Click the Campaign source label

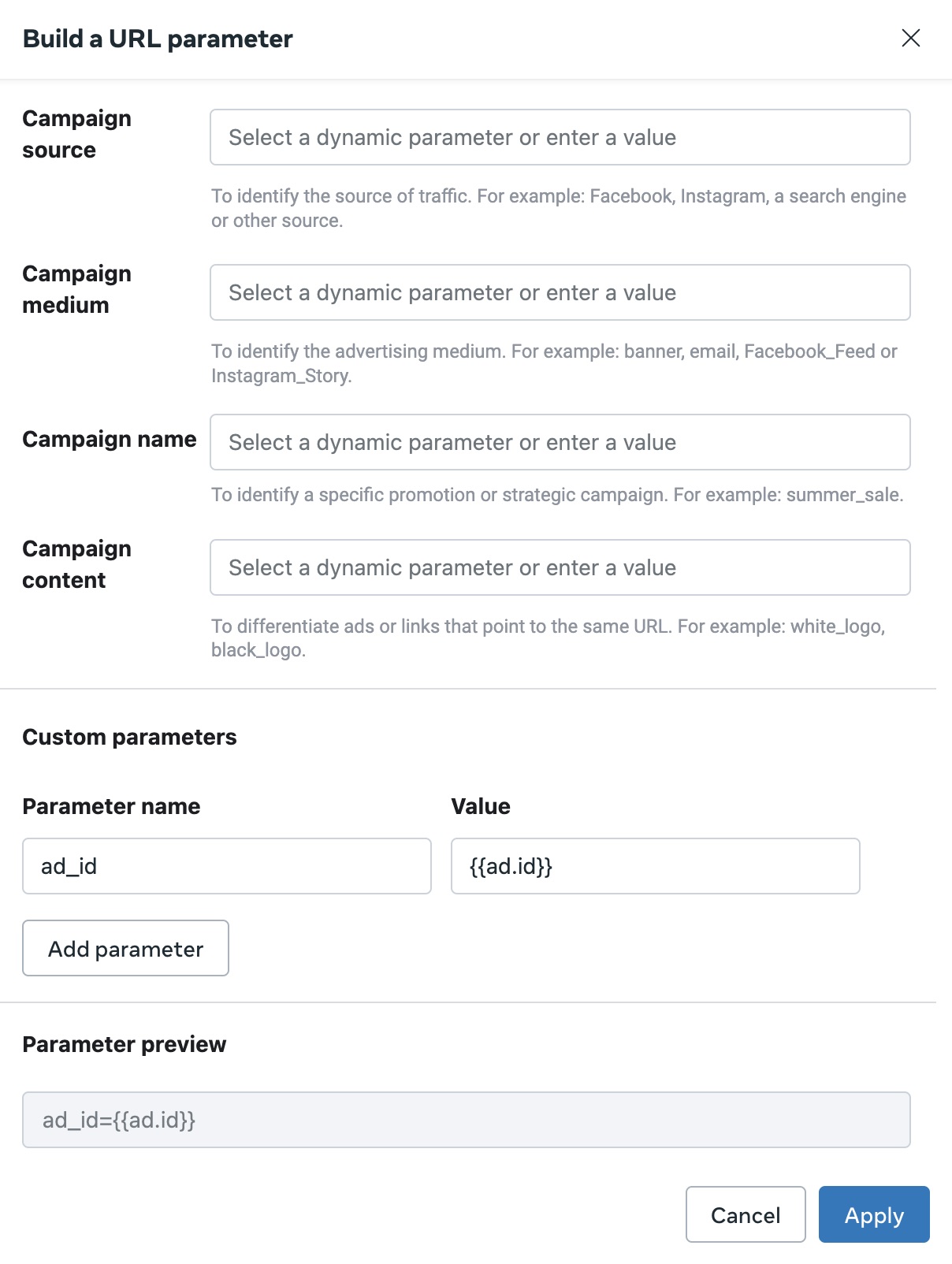76,134
